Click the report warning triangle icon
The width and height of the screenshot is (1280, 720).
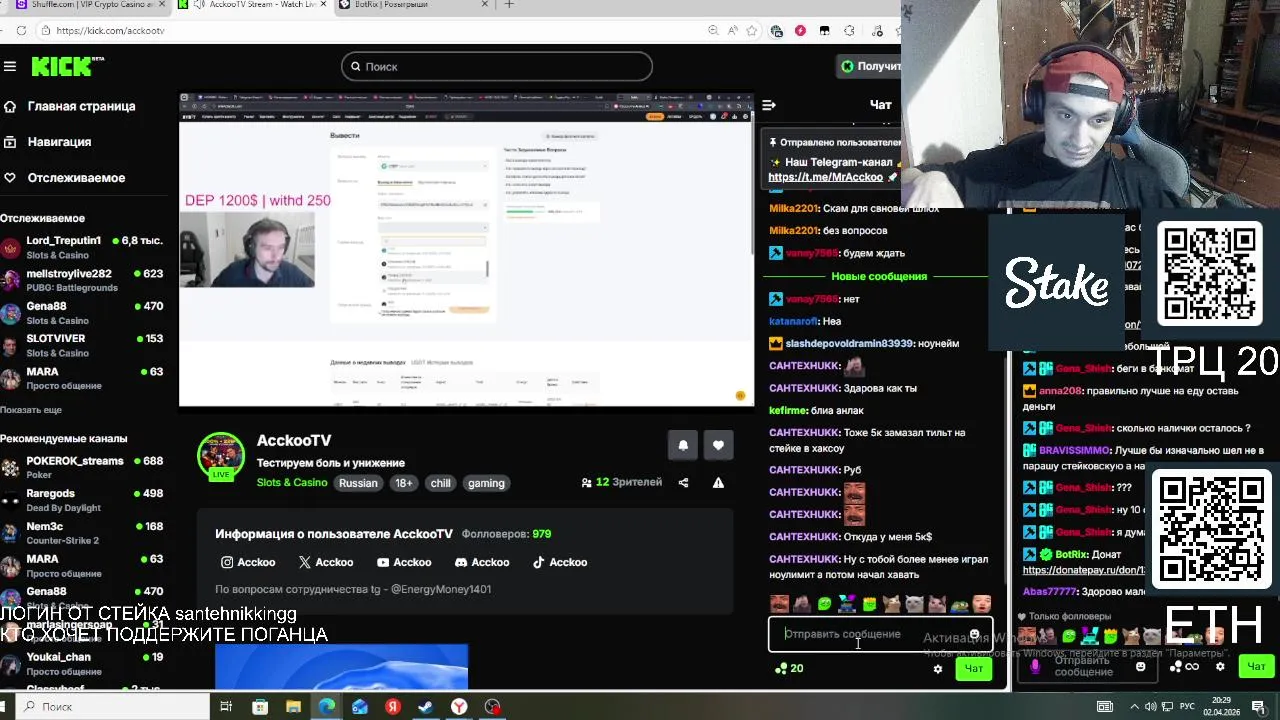(718, 482)
